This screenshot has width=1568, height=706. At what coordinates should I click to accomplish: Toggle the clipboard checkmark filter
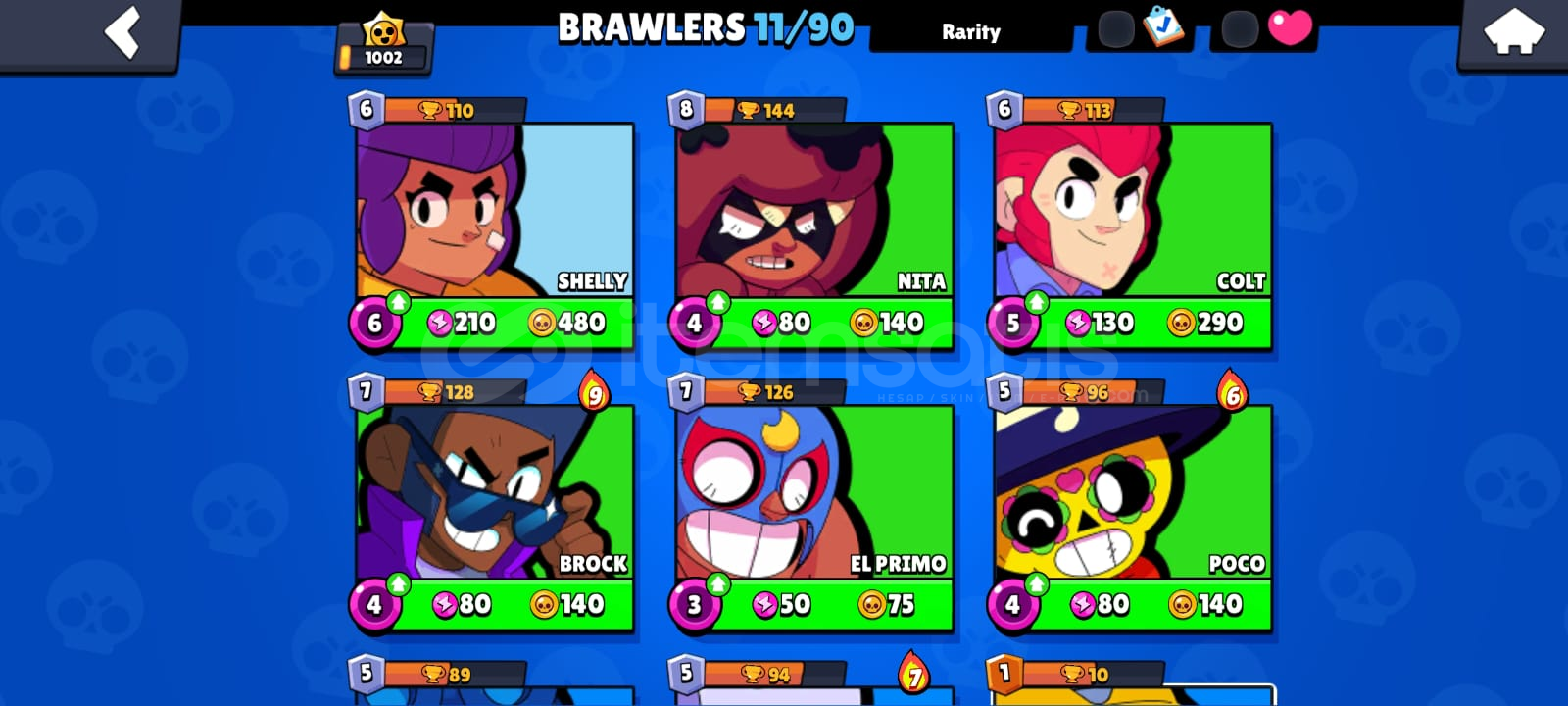tap(1162, 26)
